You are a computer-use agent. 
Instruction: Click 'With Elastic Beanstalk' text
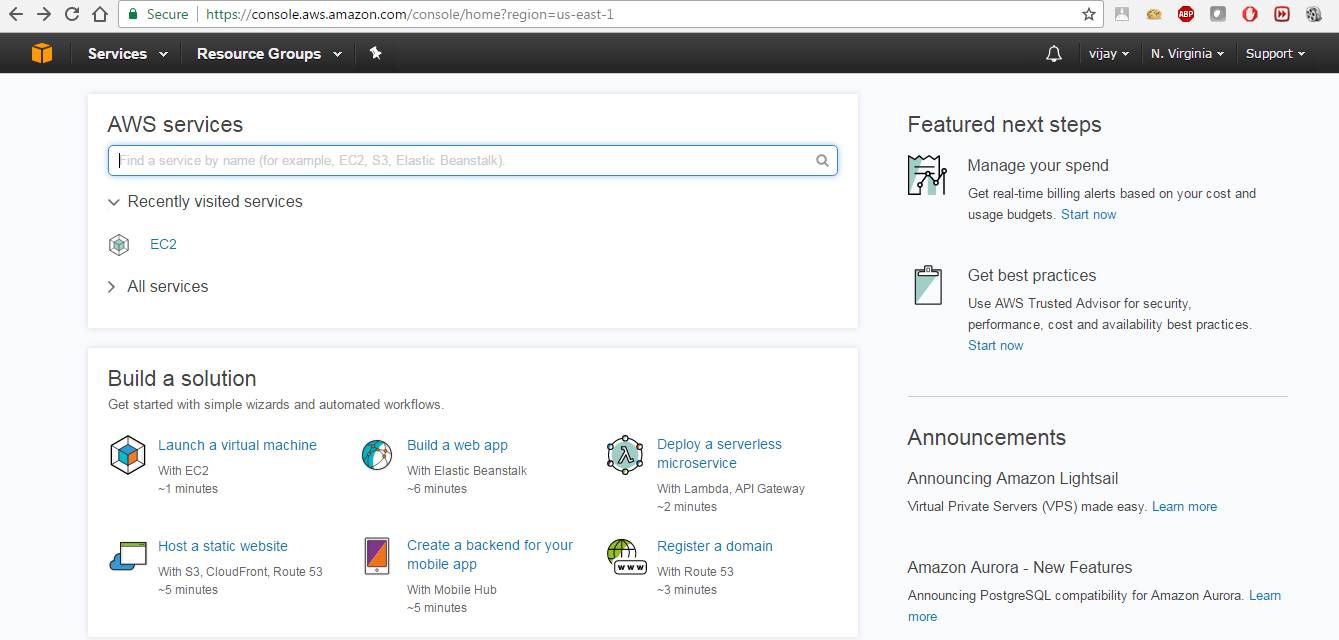(467, 471)
